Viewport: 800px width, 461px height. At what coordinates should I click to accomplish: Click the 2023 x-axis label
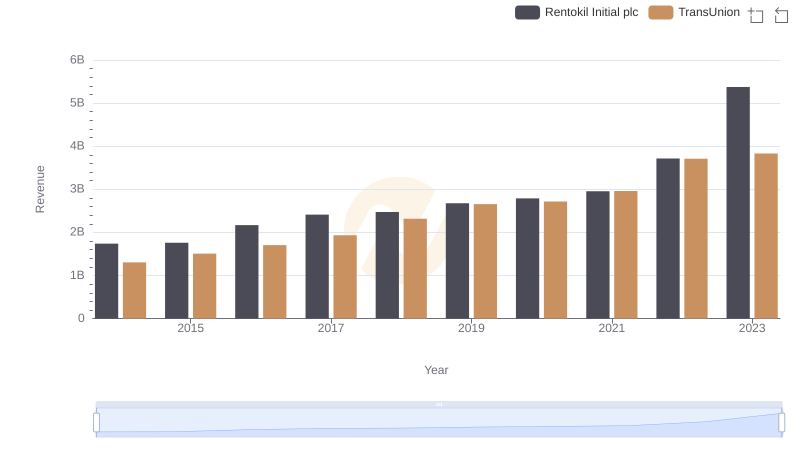coord(752,328)
